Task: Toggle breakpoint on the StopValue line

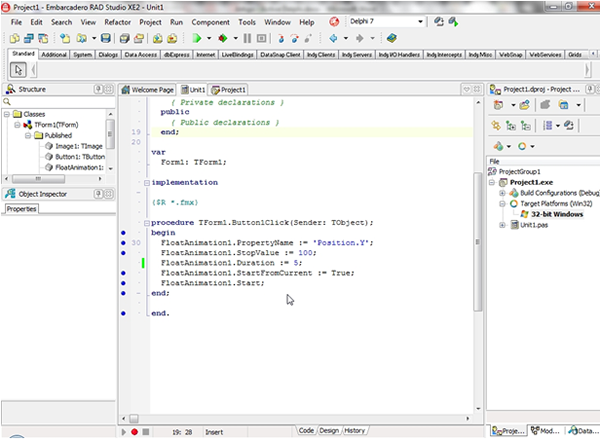Action: click(123, 253)
